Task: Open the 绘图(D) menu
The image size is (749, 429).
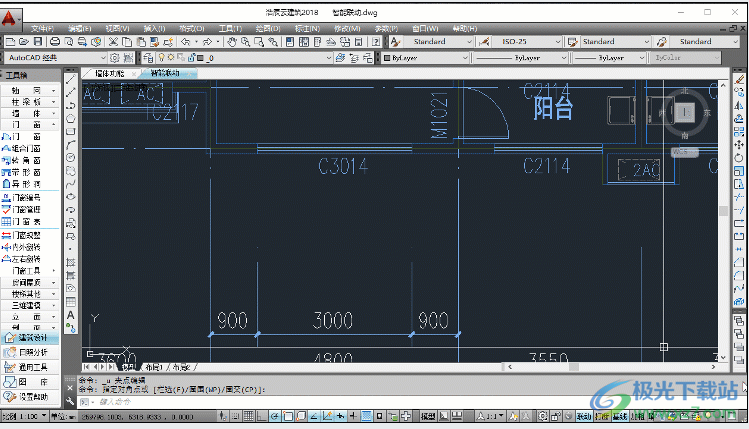Action: point(268,29)
